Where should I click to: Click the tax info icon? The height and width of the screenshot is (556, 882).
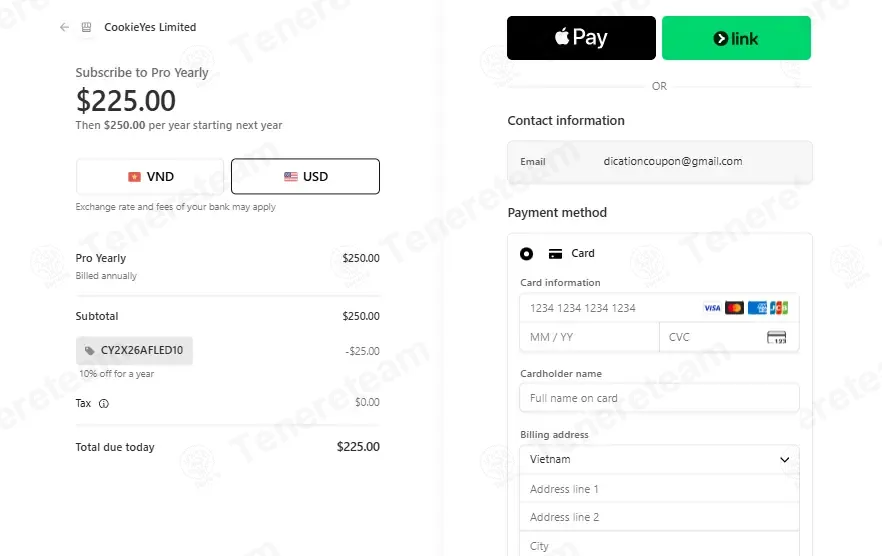(x=104, y=403)
